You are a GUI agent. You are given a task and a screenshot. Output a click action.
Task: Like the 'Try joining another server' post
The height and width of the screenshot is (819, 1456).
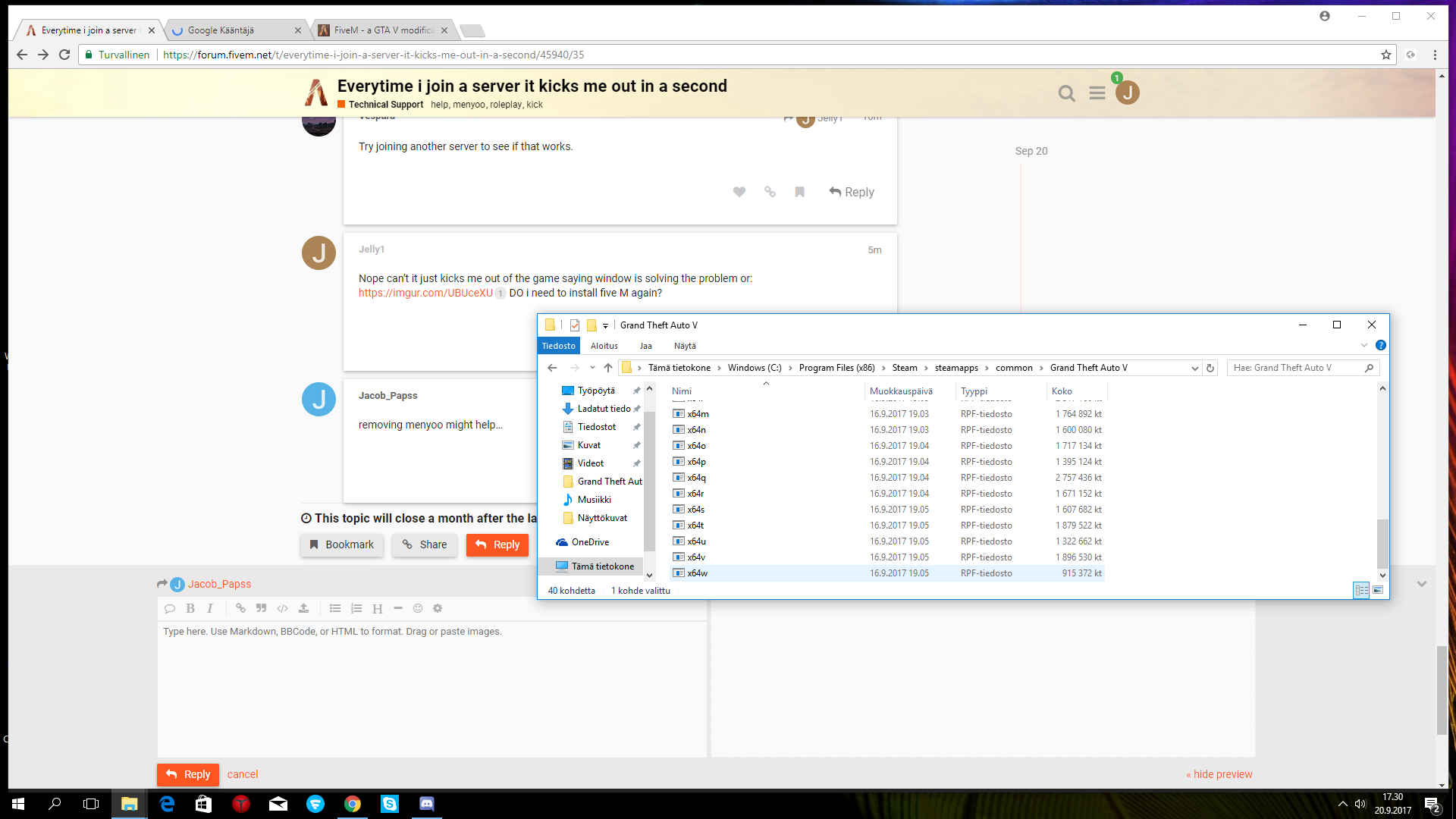(739, 192)
